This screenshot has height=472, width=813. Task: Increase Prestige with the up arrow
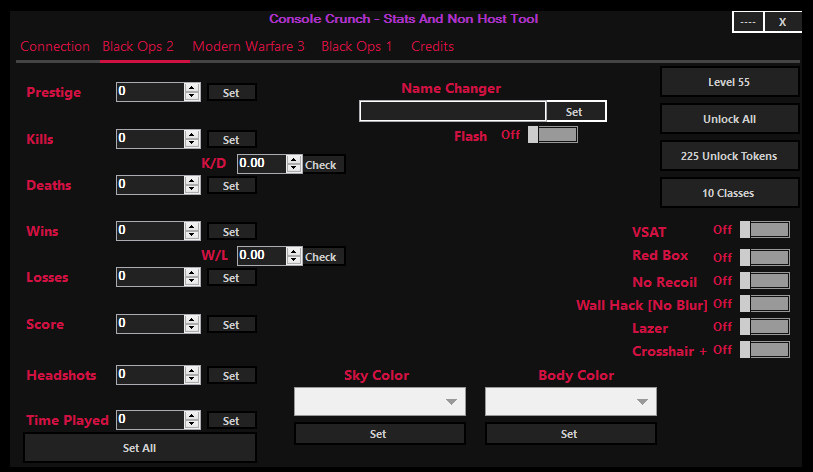(192, 88)
